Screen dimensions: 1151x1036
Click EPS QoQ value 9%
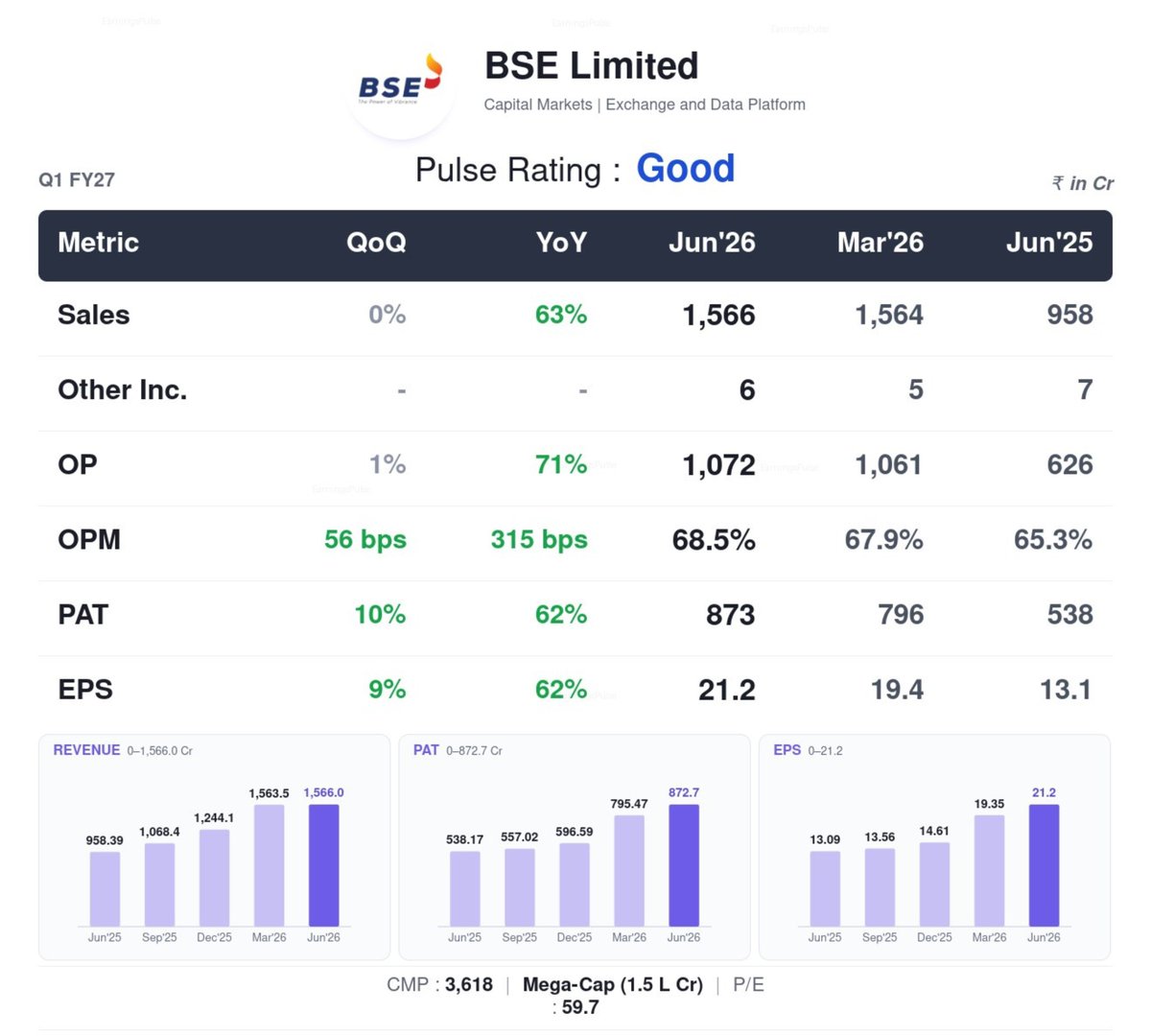coord(388,689)
